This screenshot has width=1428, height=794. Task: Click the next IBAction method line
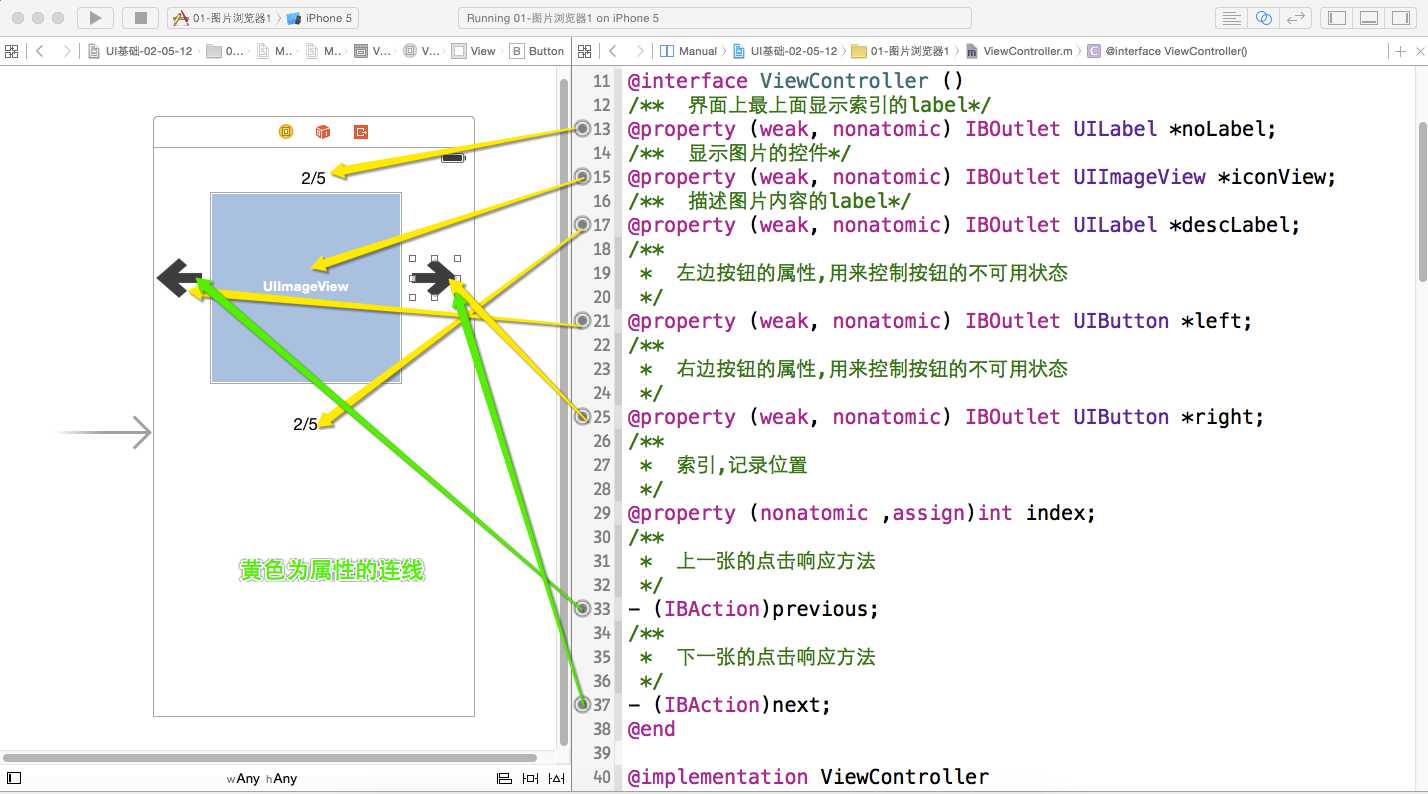(729, 705)
